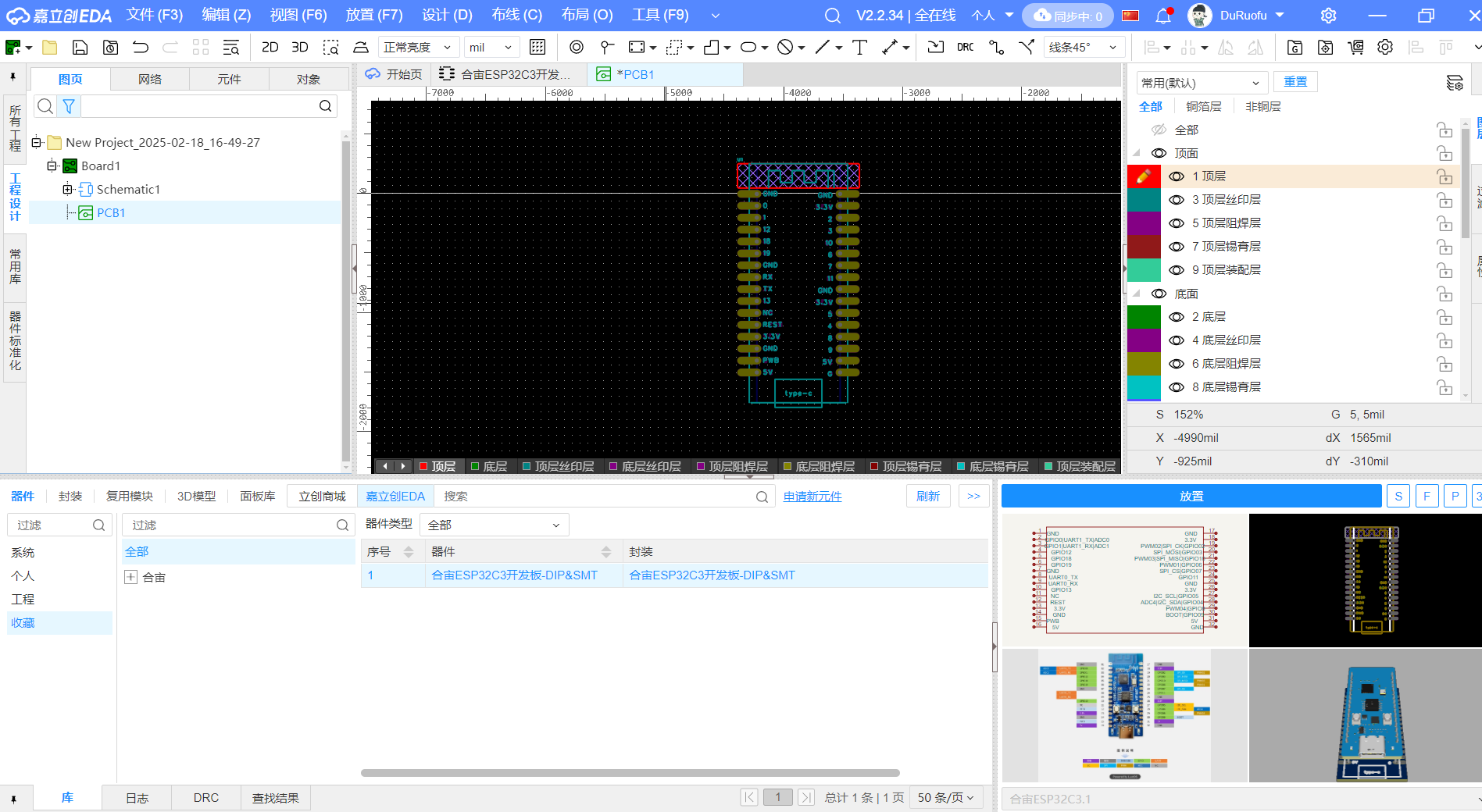The width and height of the screenshot is (1482, 812).
Task: Open the mil units dropdown
Action: click(491, 48)
